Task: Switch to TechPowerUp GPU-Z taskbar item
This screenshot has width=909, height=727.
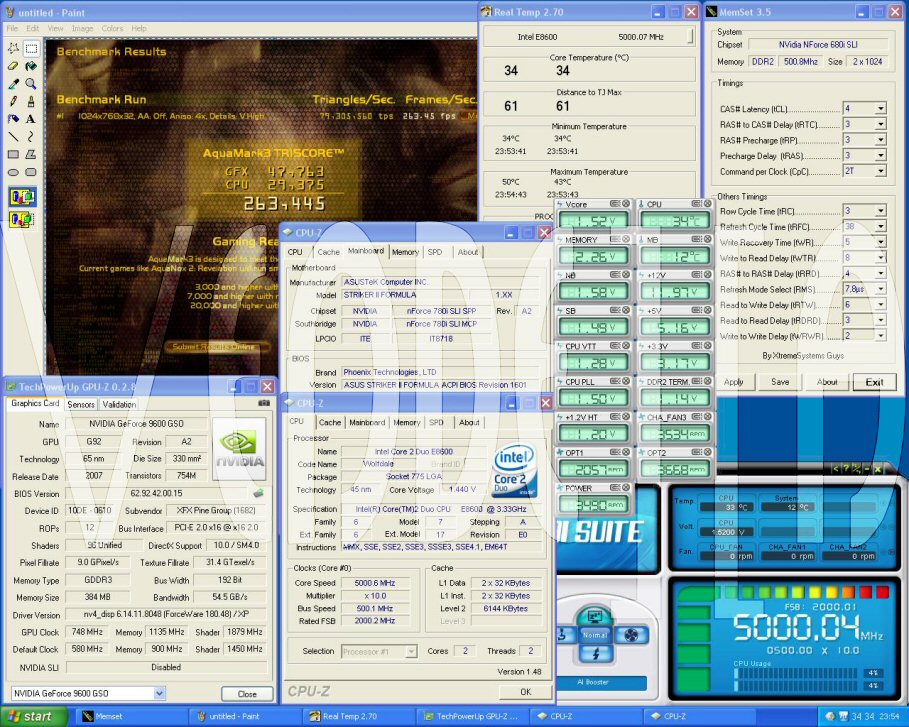Action: (x=474, y=717)
